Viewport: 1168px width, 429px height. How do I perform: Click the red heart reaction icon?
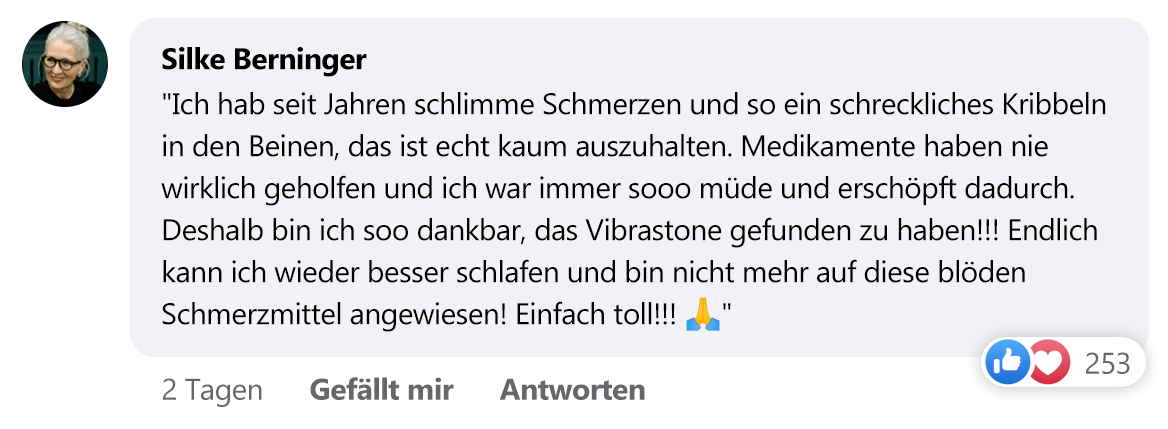[x=1046, y=361]
